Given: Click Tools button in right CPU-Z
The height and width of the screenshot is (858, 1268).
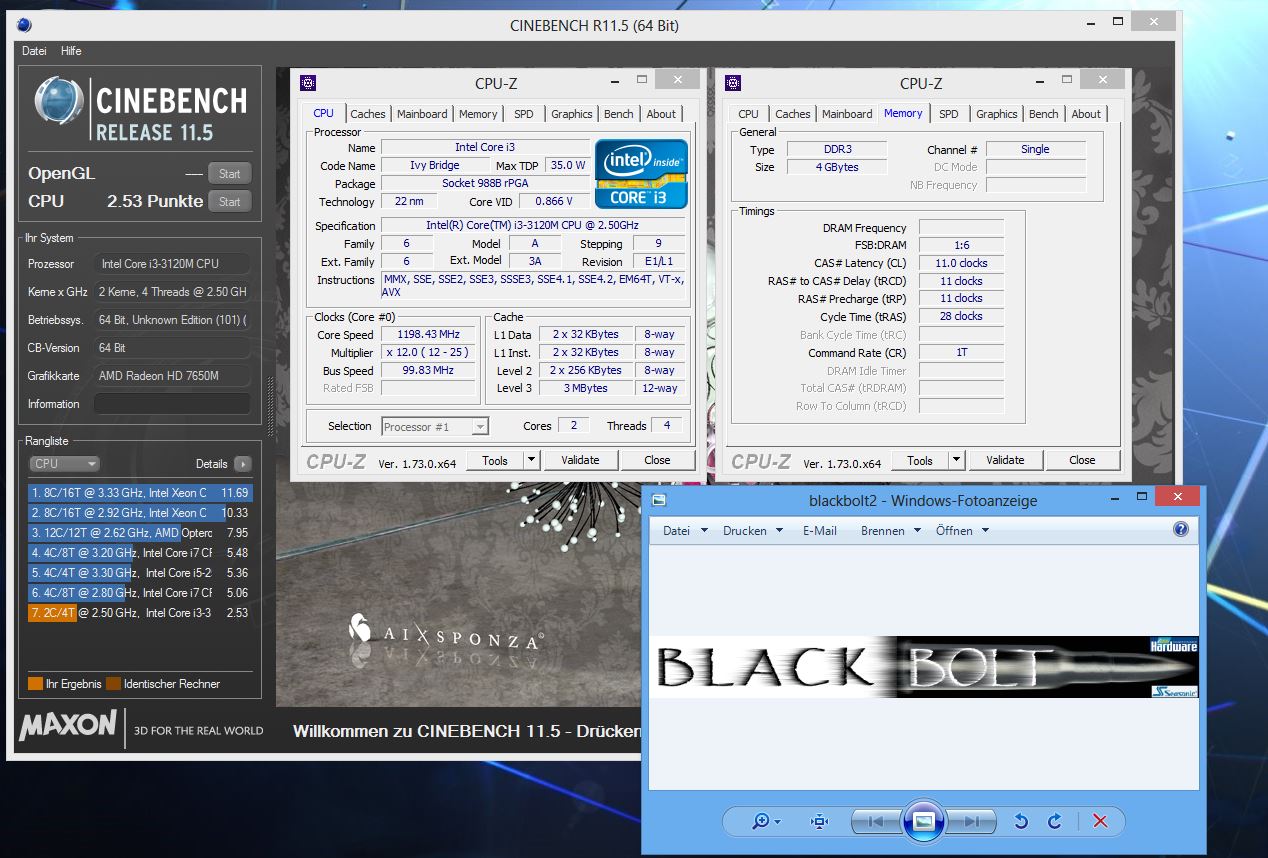Looking at the screenshot, I should pos(920,460).
